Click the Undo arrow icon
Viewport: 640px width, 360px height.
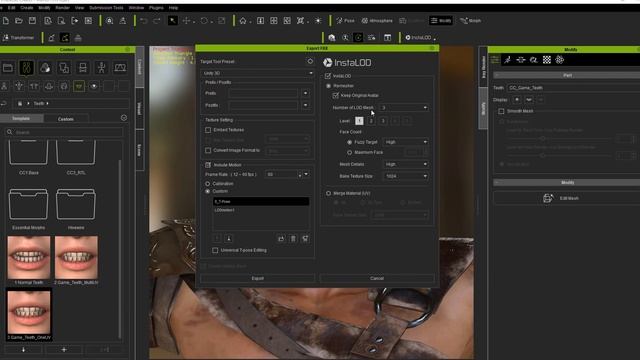(x=143, y=20)
